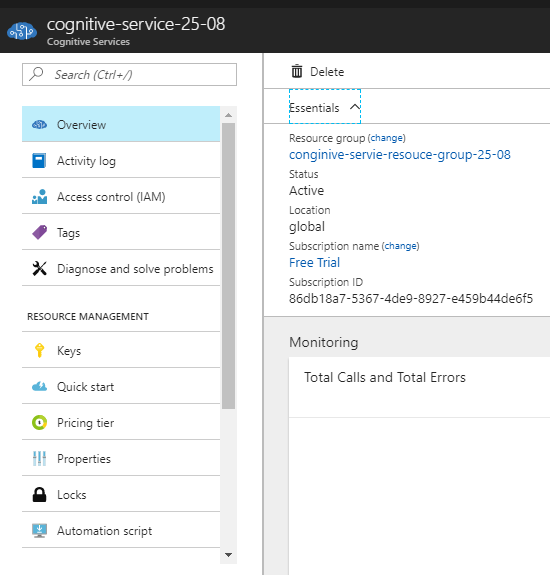Viewport: 550px width, 575px height.
Task: Open the Free Trial subscription link
Action: pyautogui.click(x=314, y=263)
